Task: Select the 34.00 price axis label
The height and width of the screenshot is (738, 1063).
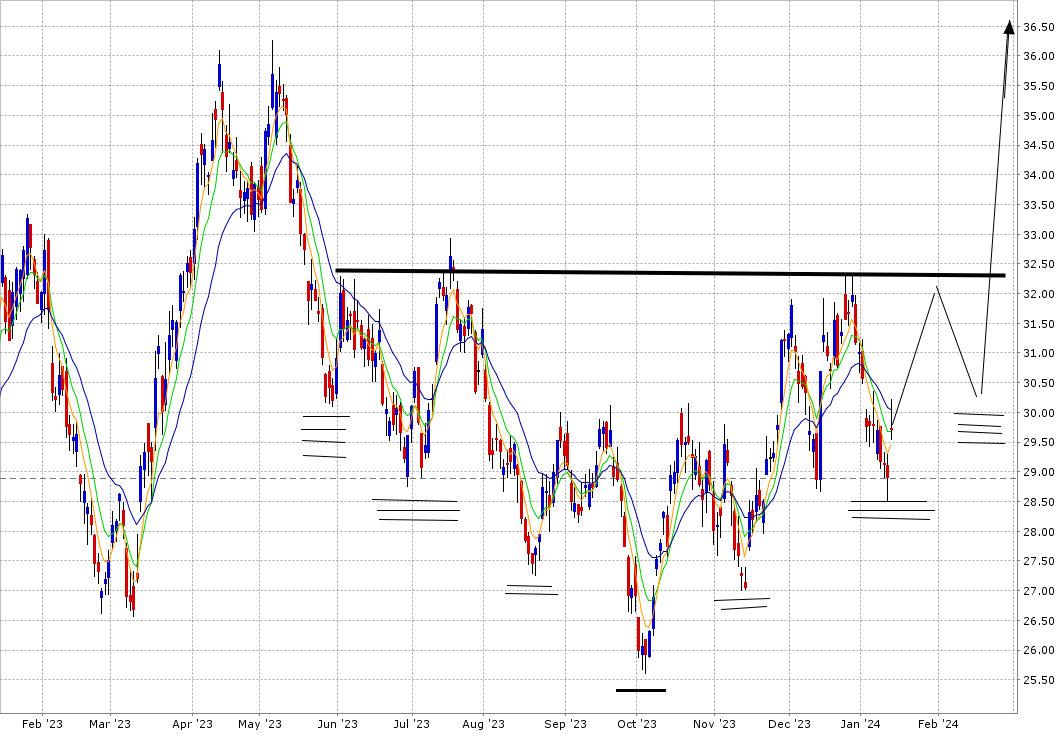Action: 1039,175
